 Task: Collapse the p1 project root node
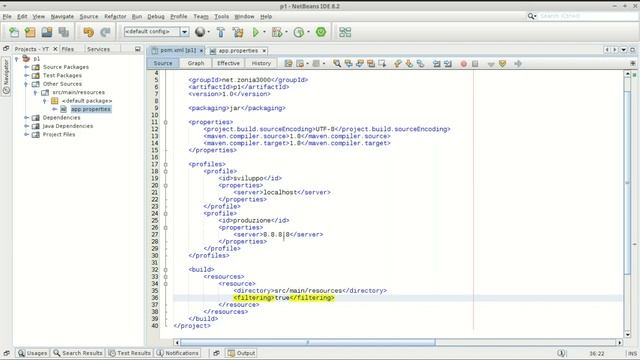pos(17,59)
